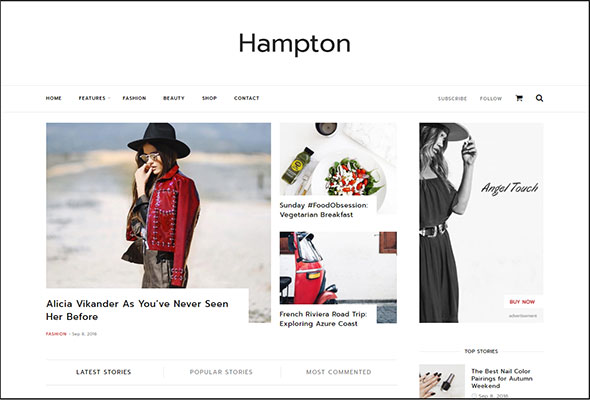Click the Subscribe link
The height and width of the screenshot is (400, 590).
point(452,99)
